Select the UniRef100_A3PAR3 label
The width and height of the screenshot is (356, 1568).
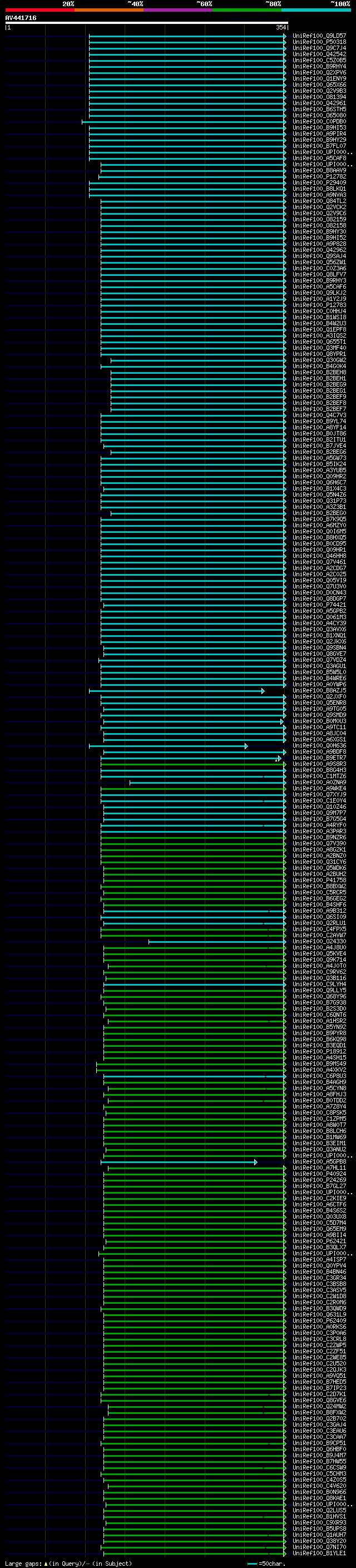coord(319,831)
